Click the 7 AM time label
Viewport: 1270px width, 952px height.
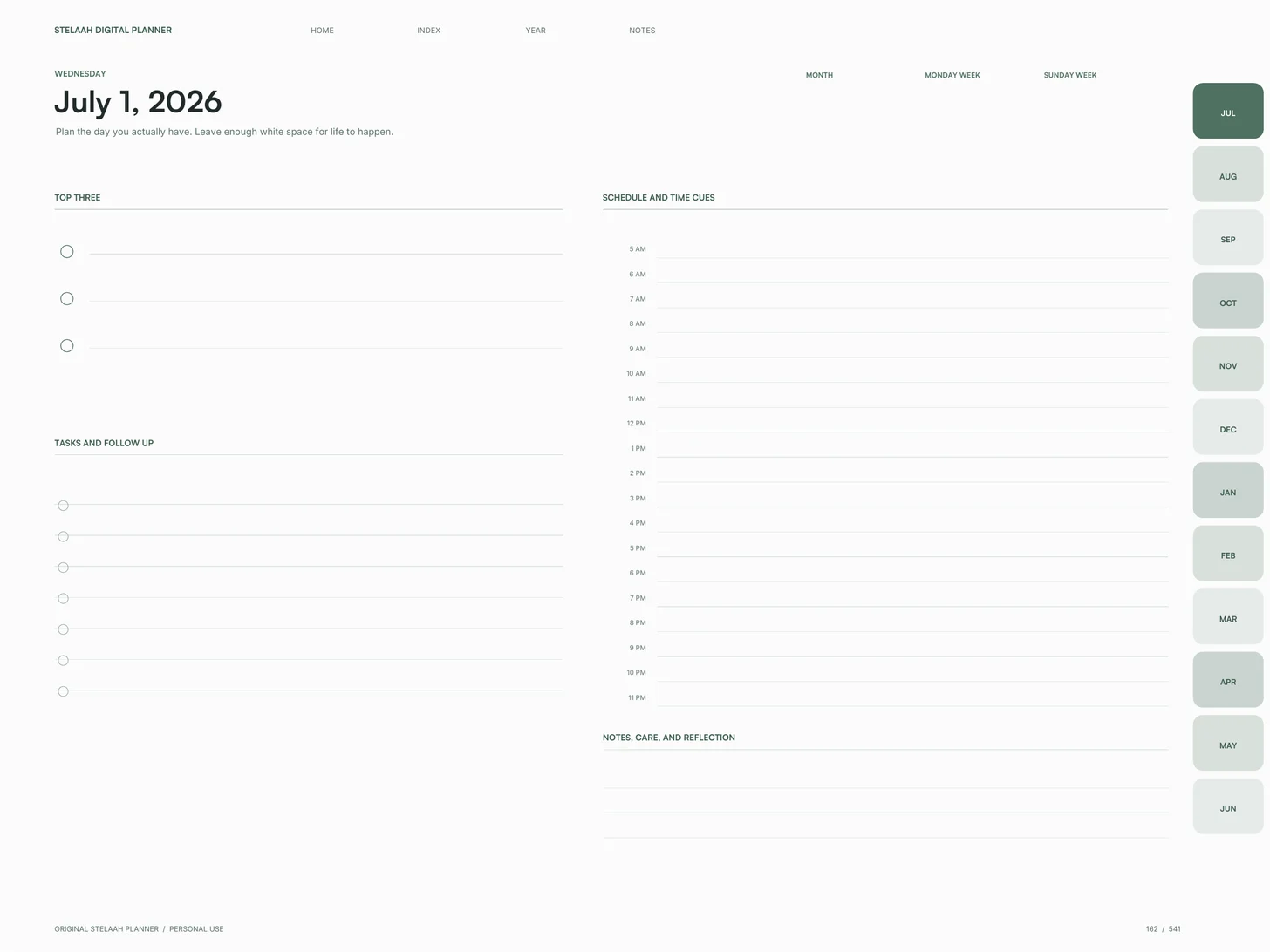point(638,299)
